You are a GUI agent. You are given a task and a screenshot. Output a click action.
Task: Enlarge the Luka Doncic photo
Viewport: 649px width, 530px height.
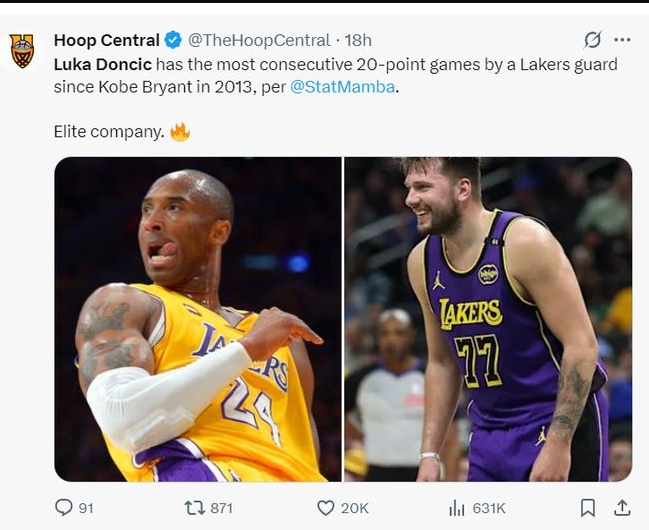[488, 319]
